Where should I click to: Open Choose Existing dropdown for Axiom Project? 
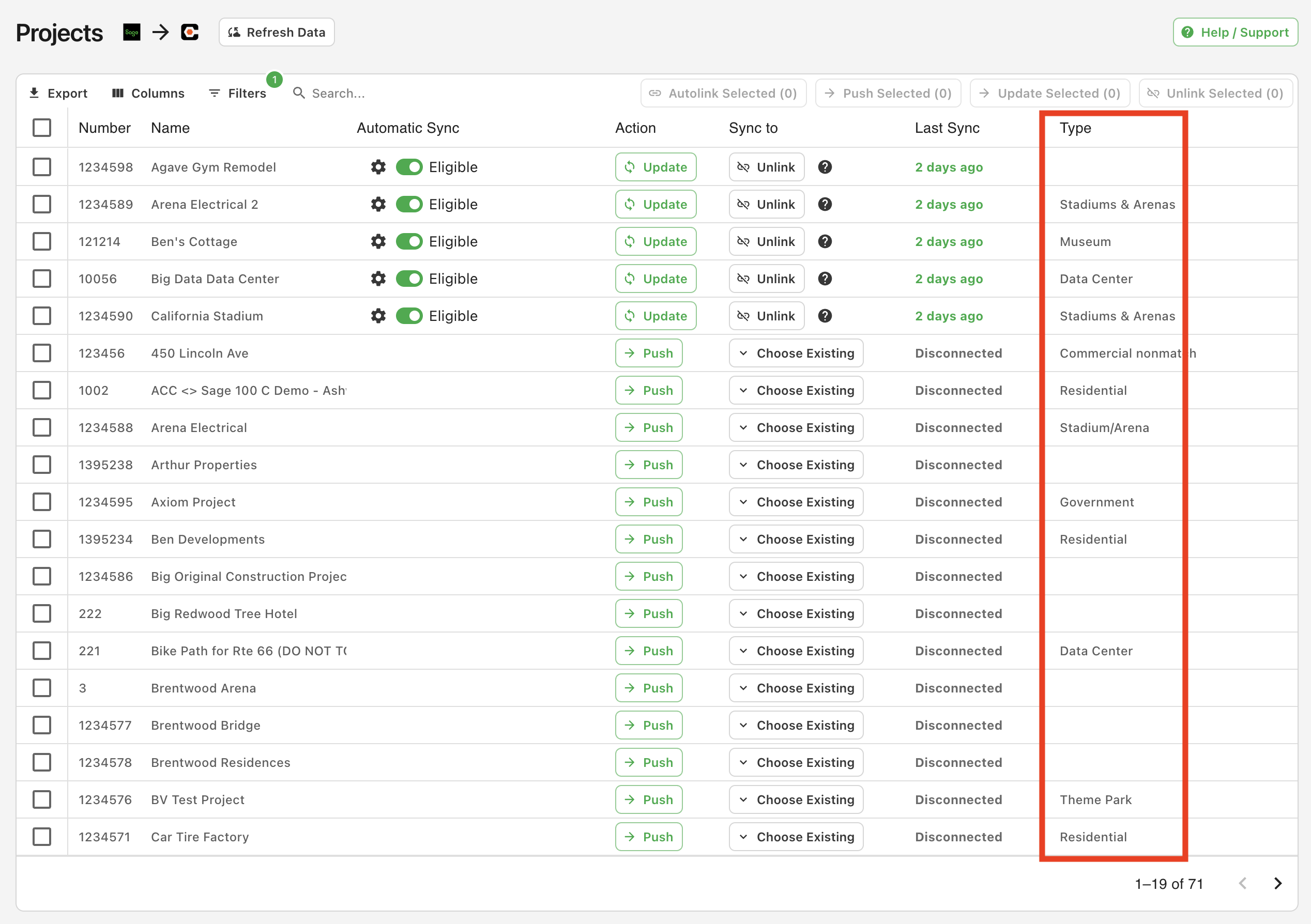point(796,502)
